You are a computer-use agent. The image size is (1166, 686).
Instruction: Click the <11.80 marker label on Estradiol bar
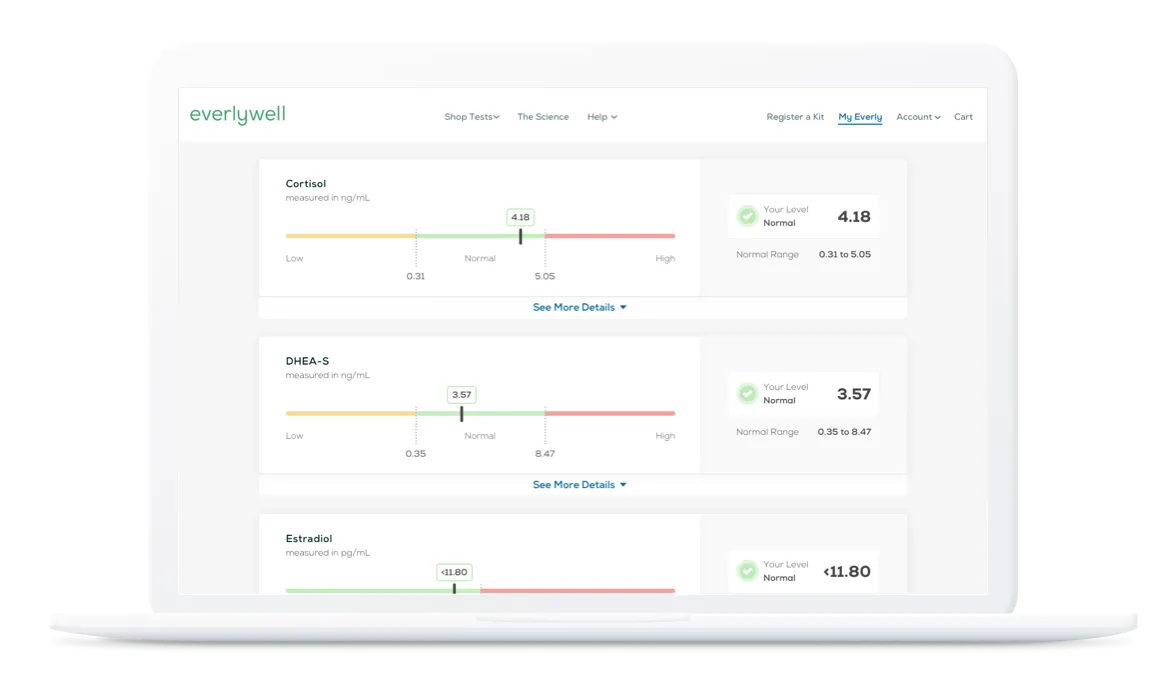pos(454,572)
